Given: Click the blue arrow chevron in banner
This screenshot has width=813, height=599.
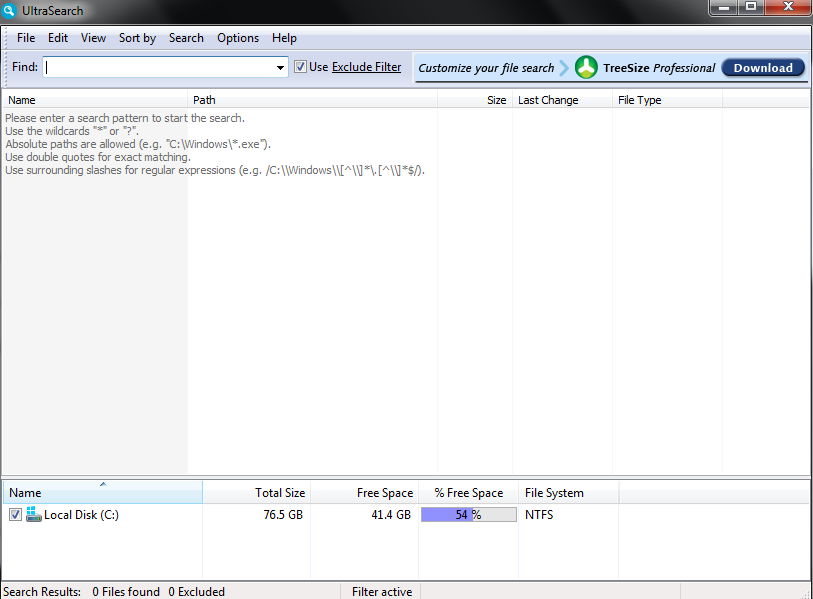Looking at the screenshot, I should (564, 67).
